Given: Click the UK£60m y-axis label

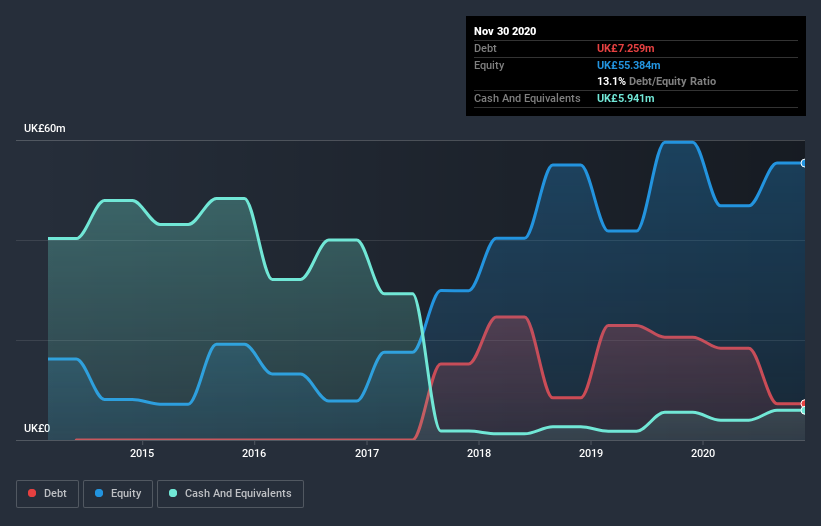Looking at the screenshot, I should pyautogui.click(x=45, y=128).
